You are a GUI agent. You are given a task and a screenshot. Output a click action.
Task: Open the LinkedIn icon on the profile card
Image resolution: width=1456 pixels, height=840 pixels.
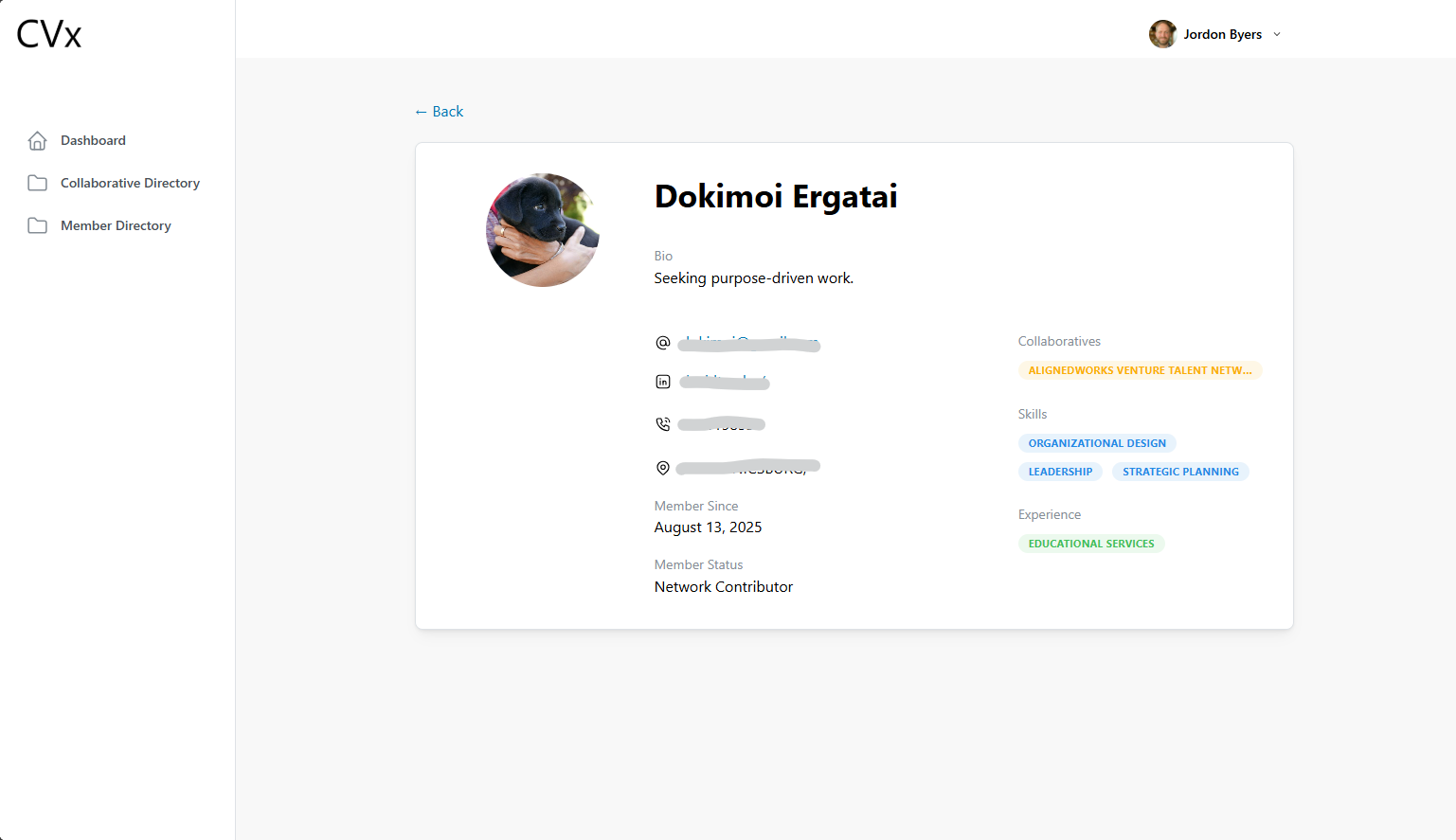[662, 381]
